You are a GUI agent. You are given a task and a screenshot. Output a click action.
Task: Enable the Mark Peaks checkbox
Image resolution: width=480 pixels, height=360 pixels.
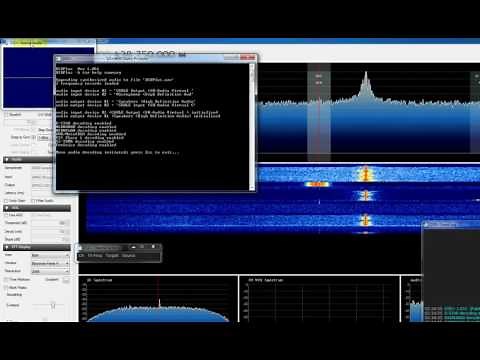coord(6,288)
